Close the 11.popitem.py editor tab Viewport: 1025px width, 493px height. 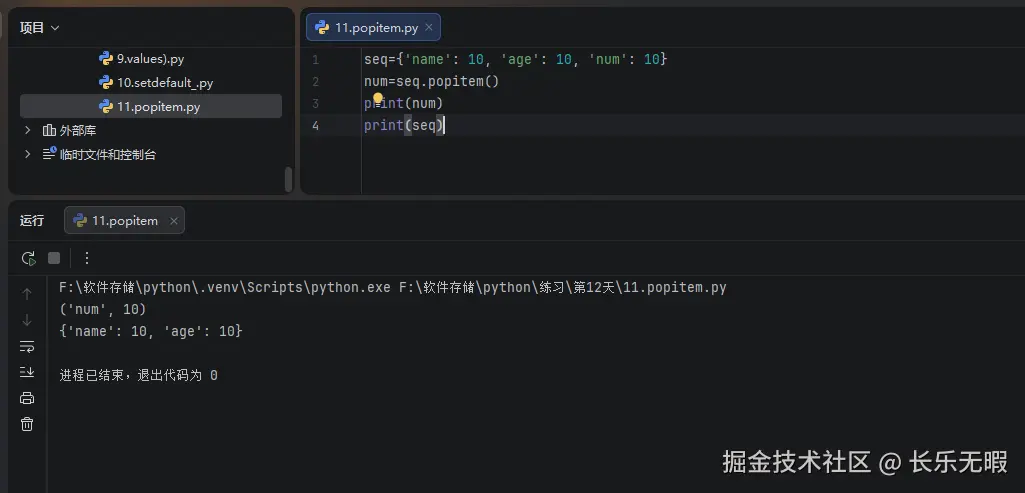(429, 27)
